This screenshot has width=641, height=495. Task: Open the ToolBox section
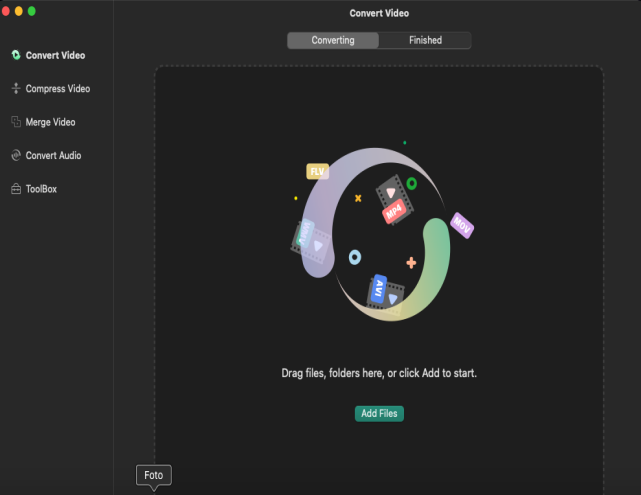(x=41, y=189)
